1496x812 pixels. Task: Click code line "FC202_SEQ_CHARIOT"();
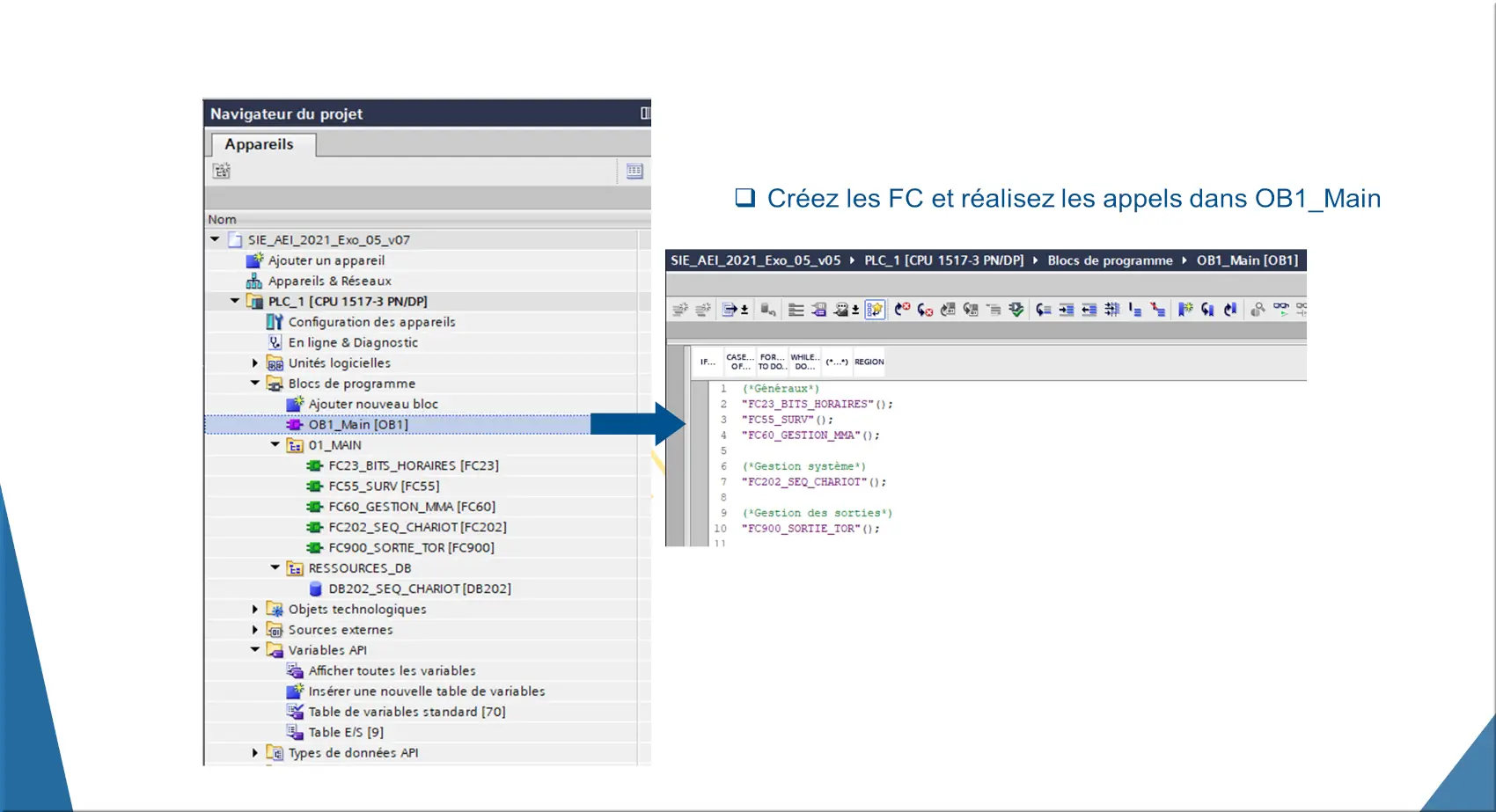814,482
